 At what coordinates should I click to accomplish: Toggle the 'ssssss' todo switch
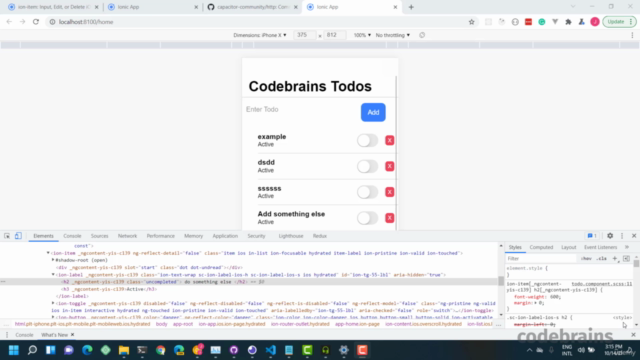coord(367,192)
